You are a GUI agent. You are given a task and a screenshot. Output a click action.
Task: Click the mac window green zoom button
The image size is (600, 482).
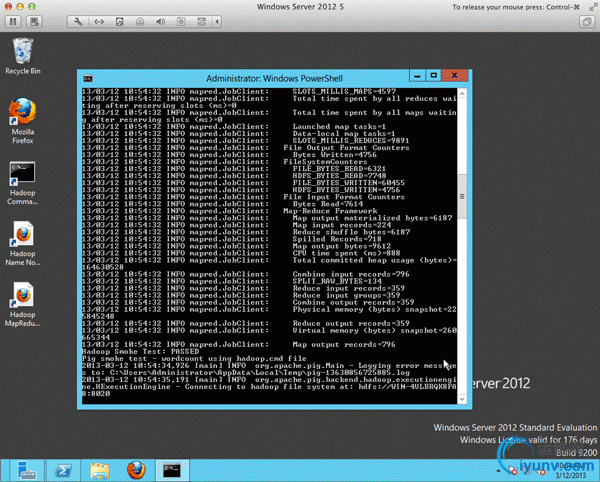(32, 7)
